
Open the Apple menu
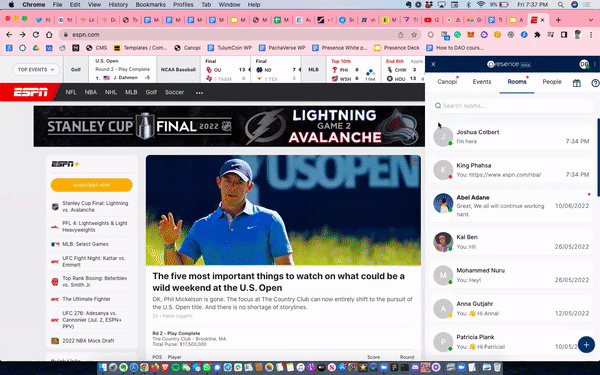coord(11,5)
